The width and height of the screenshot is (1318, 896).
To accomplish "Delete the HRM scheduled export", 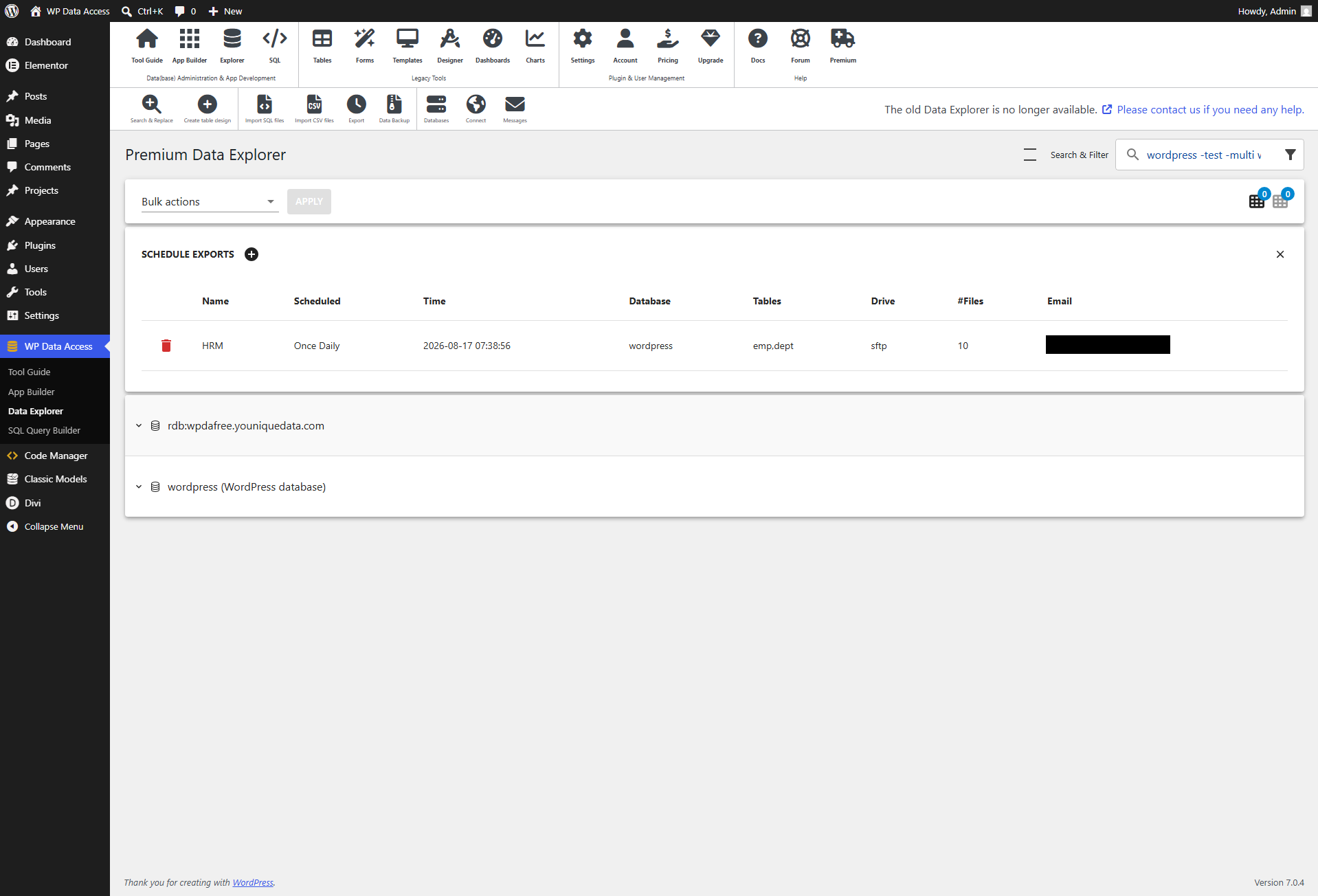I will [166, 346].
